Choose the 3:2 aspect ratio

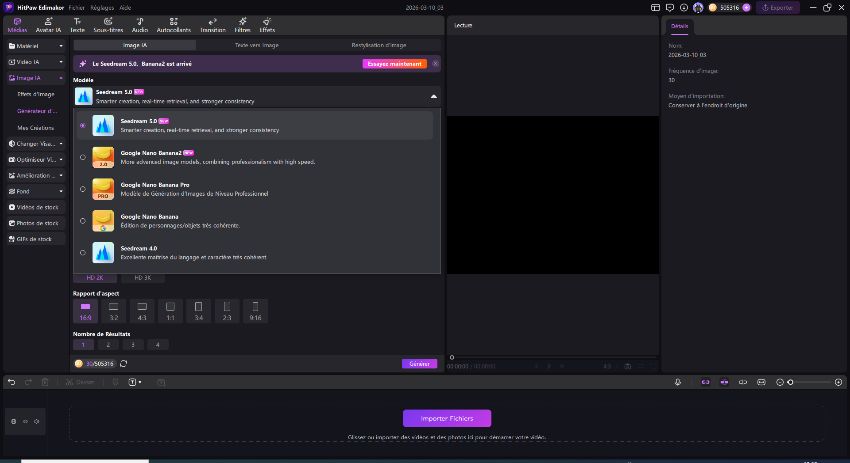click(114, 311)
